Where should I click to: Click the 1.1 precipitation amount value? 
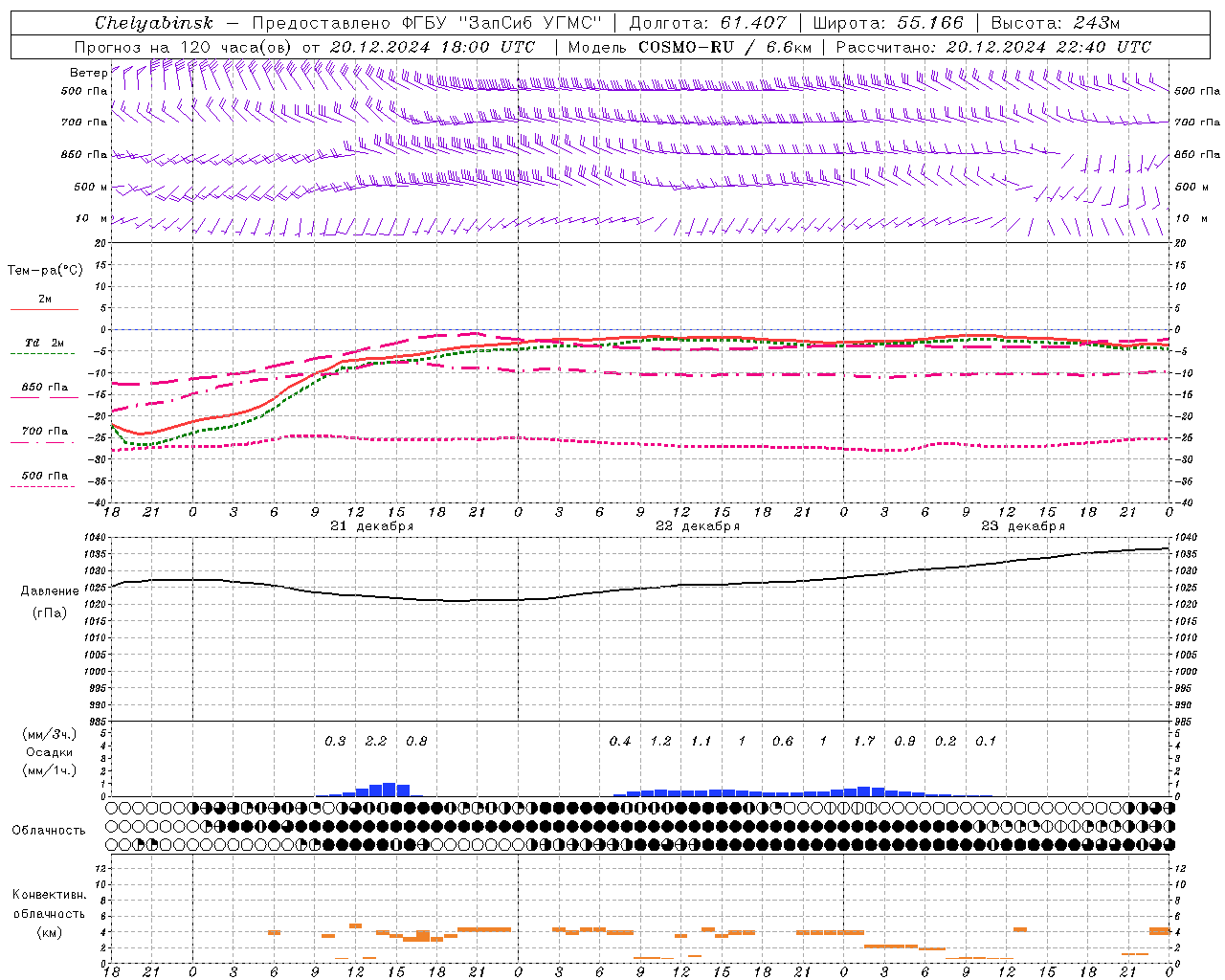click(702, 742)
